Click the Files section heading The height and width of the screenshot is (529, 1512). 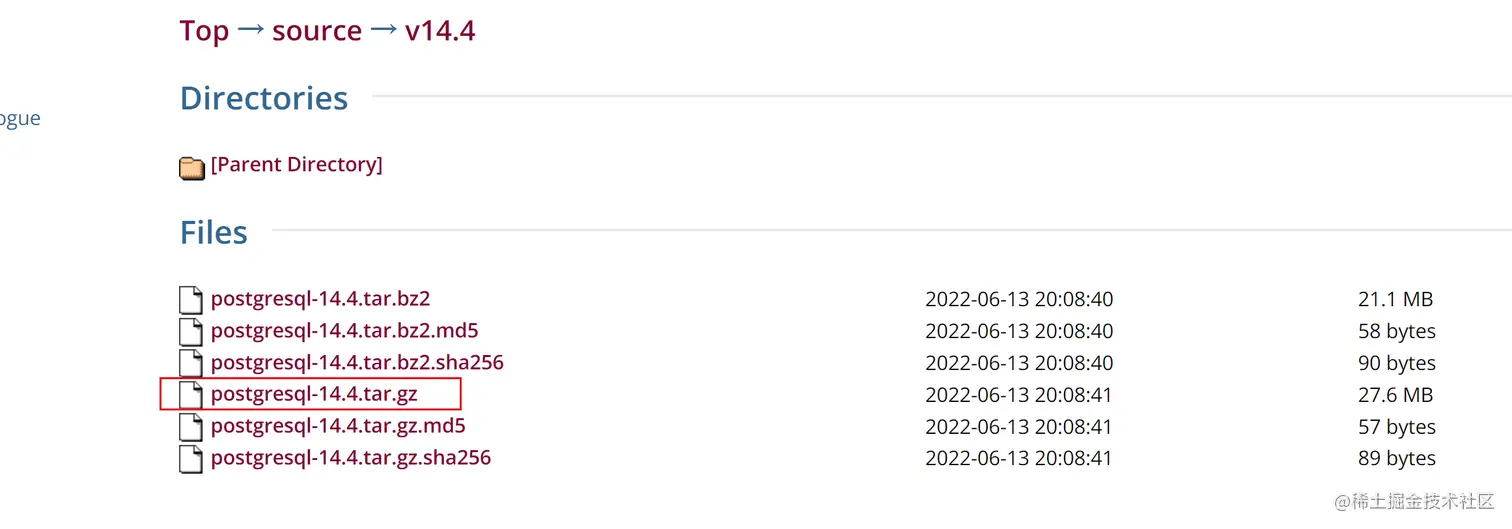pyautogui.click(x=213, y=232)
